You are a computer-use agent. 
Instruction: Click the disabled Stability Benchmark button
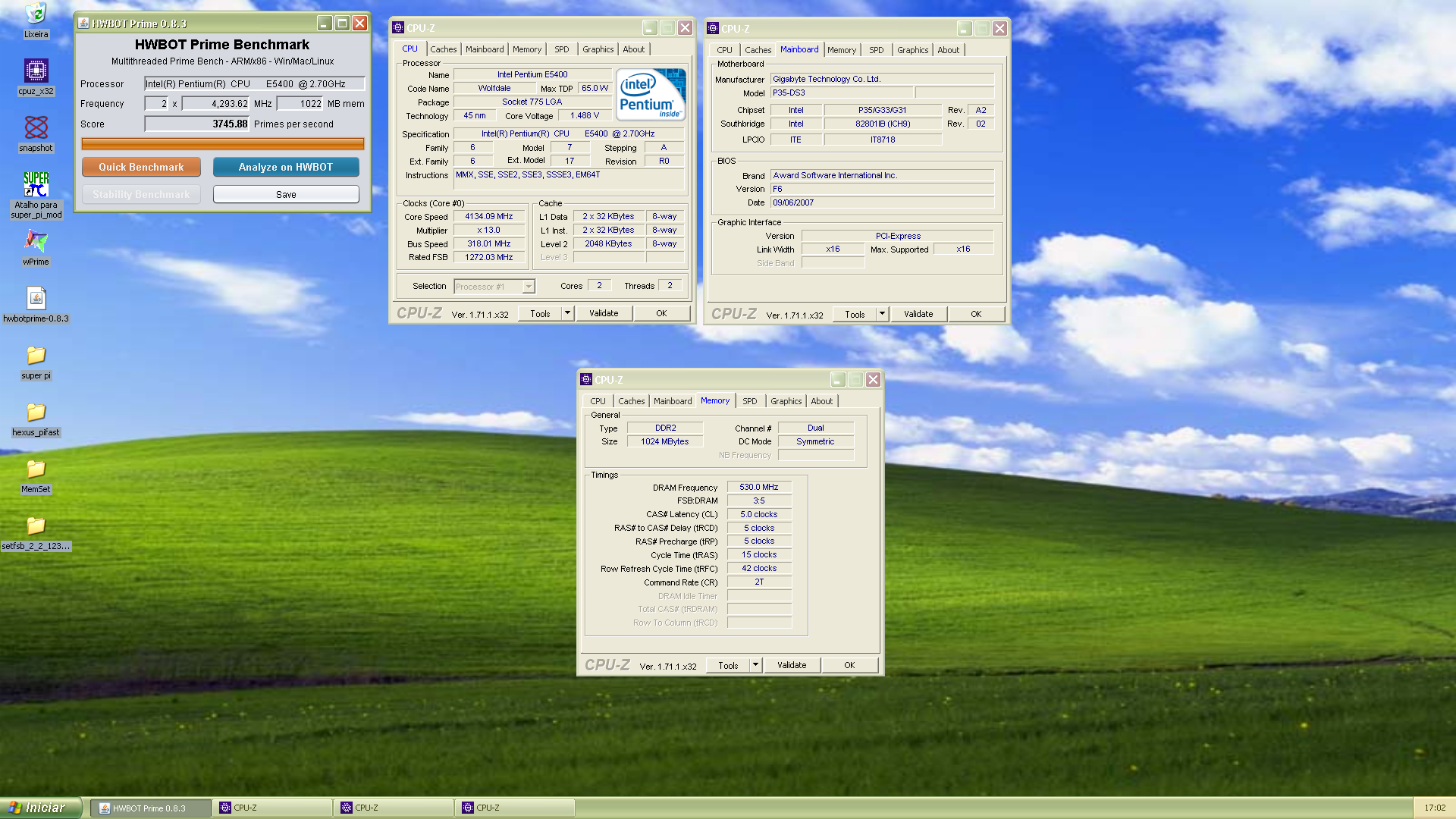point(141,195)
